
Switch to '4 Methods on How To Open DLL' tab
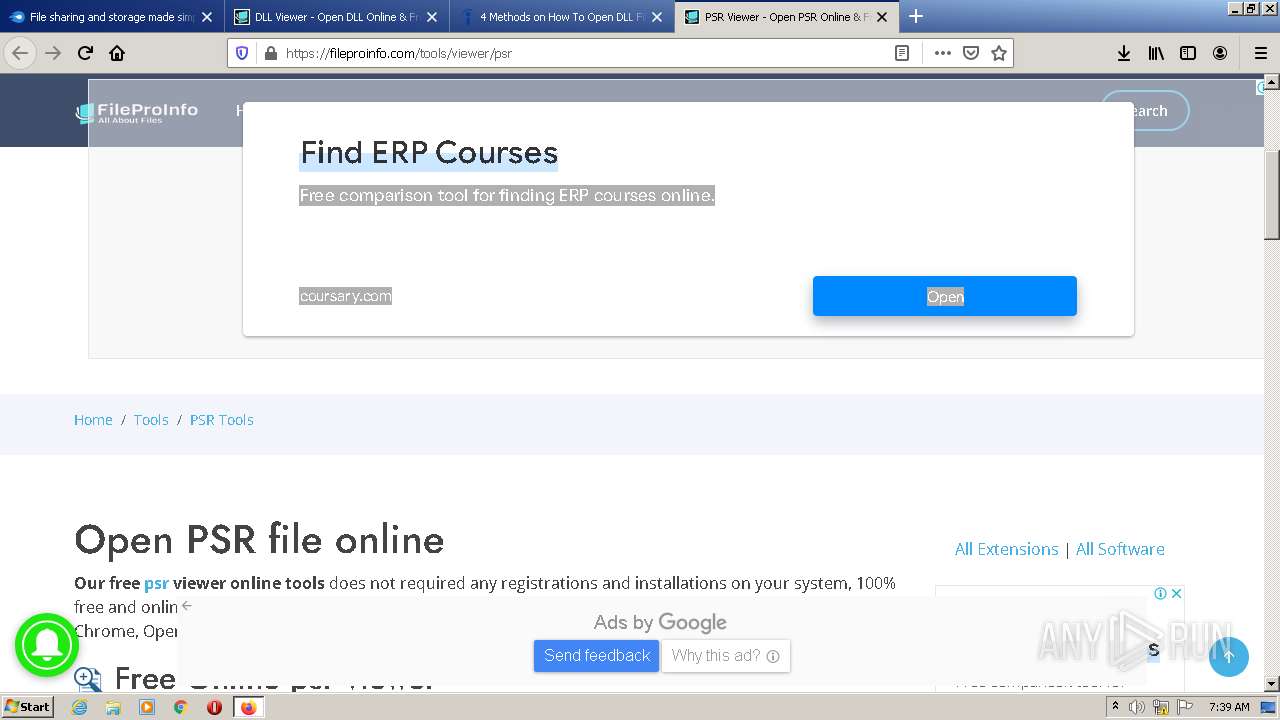point(562,17)
